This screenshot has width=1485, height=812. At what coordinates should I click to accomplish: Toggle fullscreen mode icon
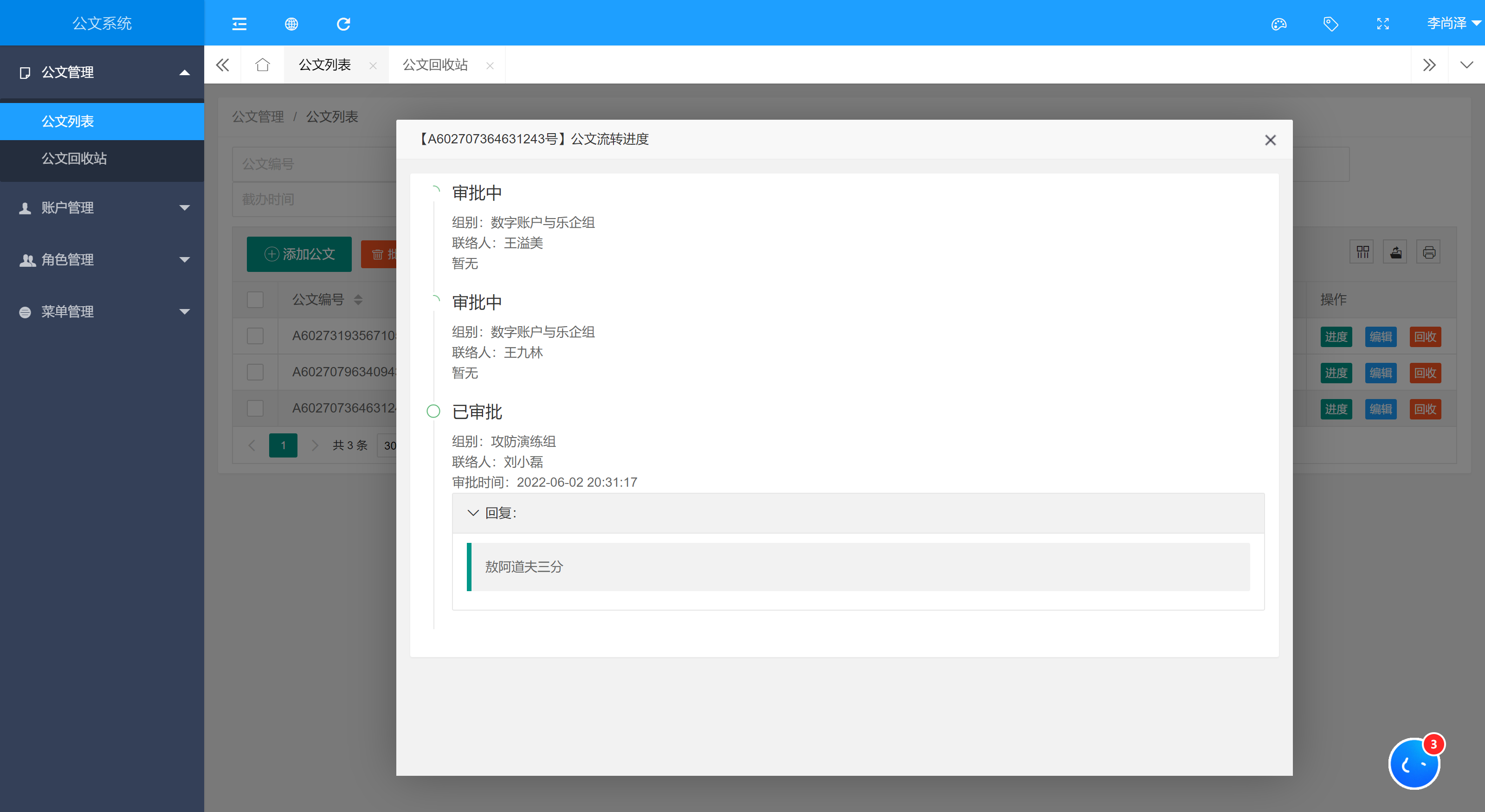[1383, 24]
